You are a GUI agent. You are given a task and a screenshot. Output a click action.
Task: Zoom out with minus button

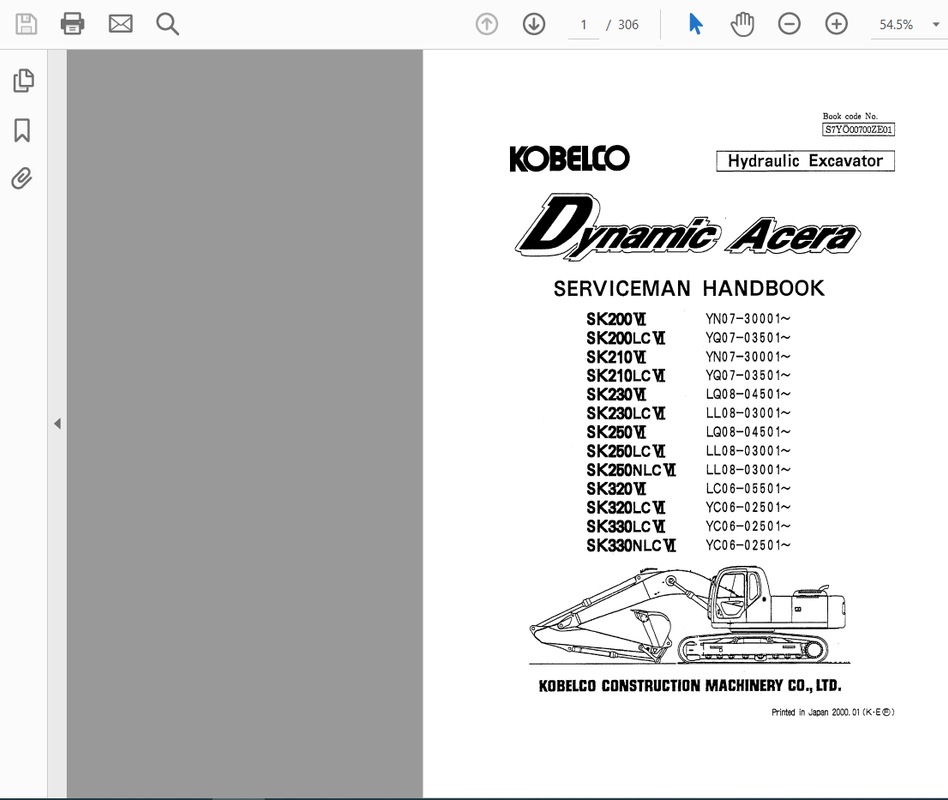point(789,25)
